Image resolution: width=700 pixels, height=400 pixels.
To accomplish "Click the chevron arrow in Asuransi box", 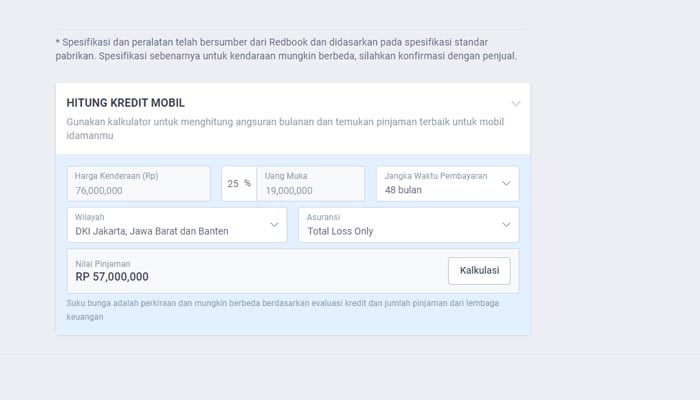I will coord(506,225).
